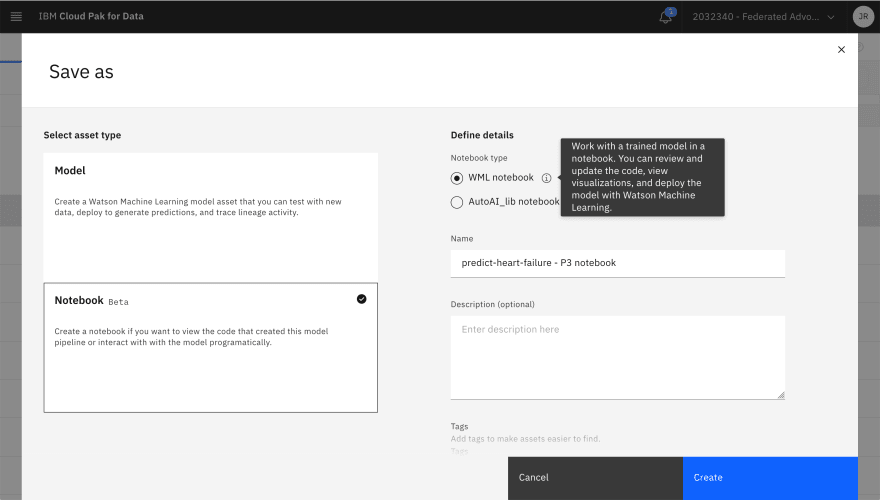
Task: Click 'Add tags to make assets easier to find.'
Action: pos(525,439)
